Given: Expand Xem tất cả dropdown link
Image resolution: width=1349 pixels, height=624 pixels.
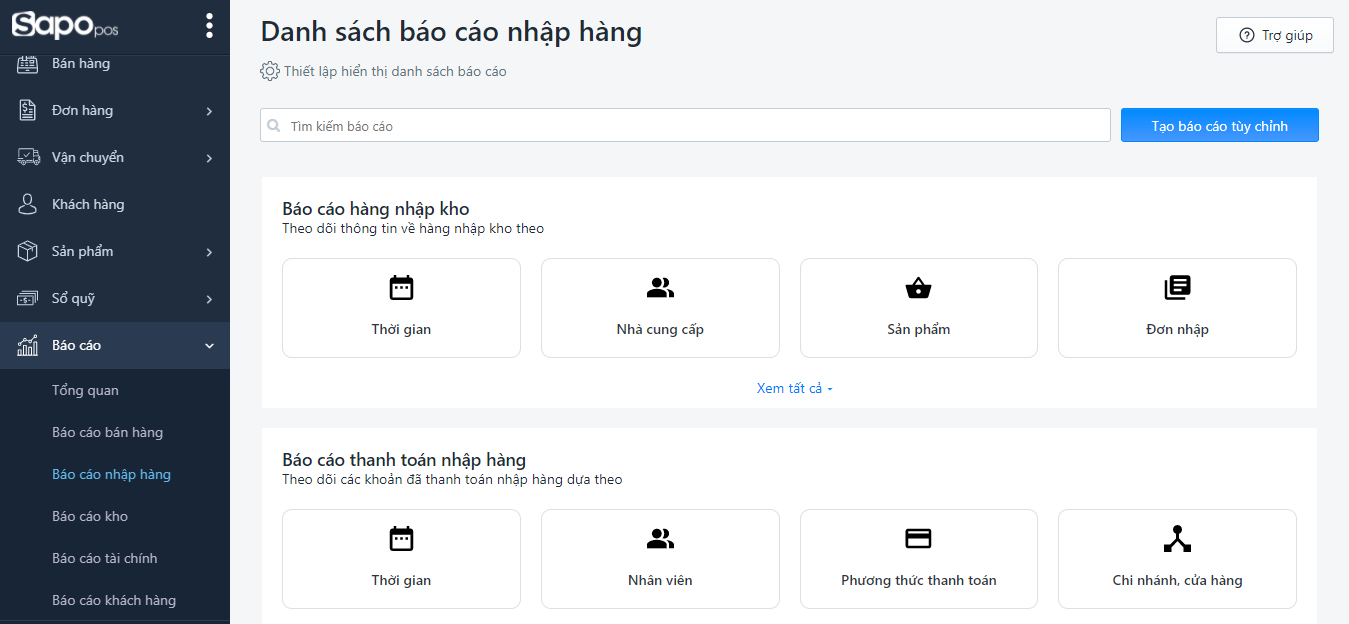Looking at the screenshot, I should click(x=794, y=388).
